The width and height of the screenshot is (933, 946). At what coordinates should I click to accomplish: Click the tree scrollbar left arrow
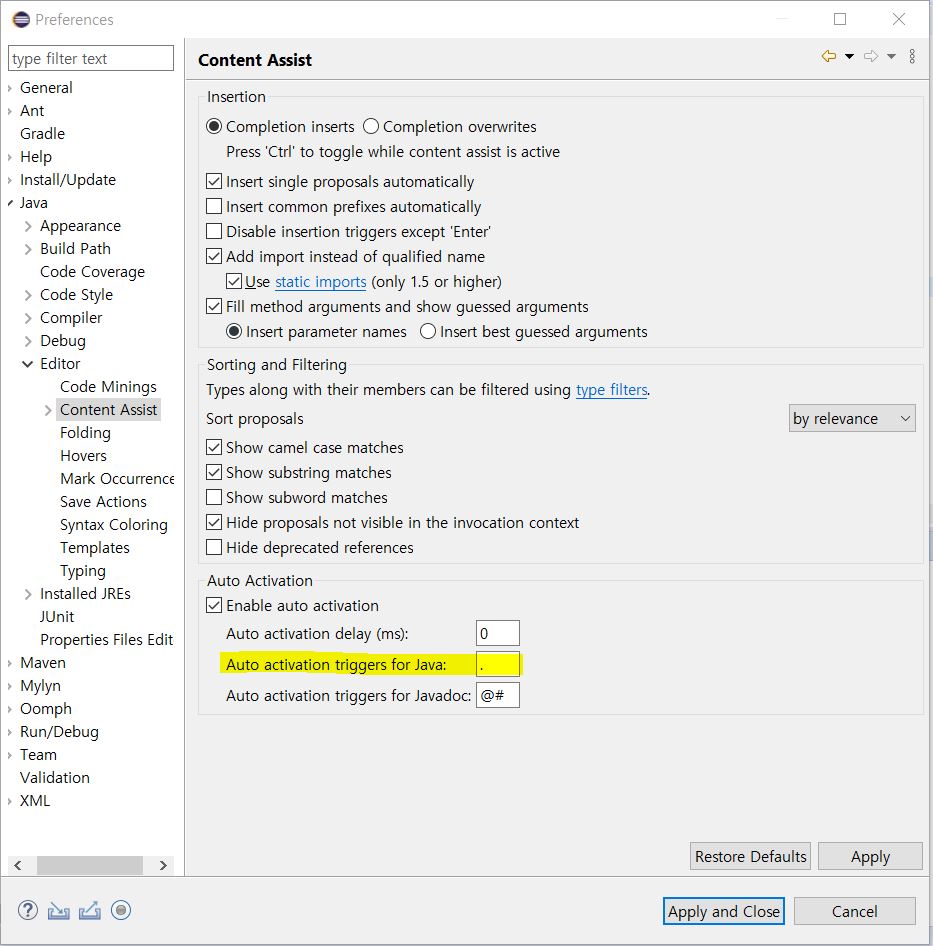[18, 865]
